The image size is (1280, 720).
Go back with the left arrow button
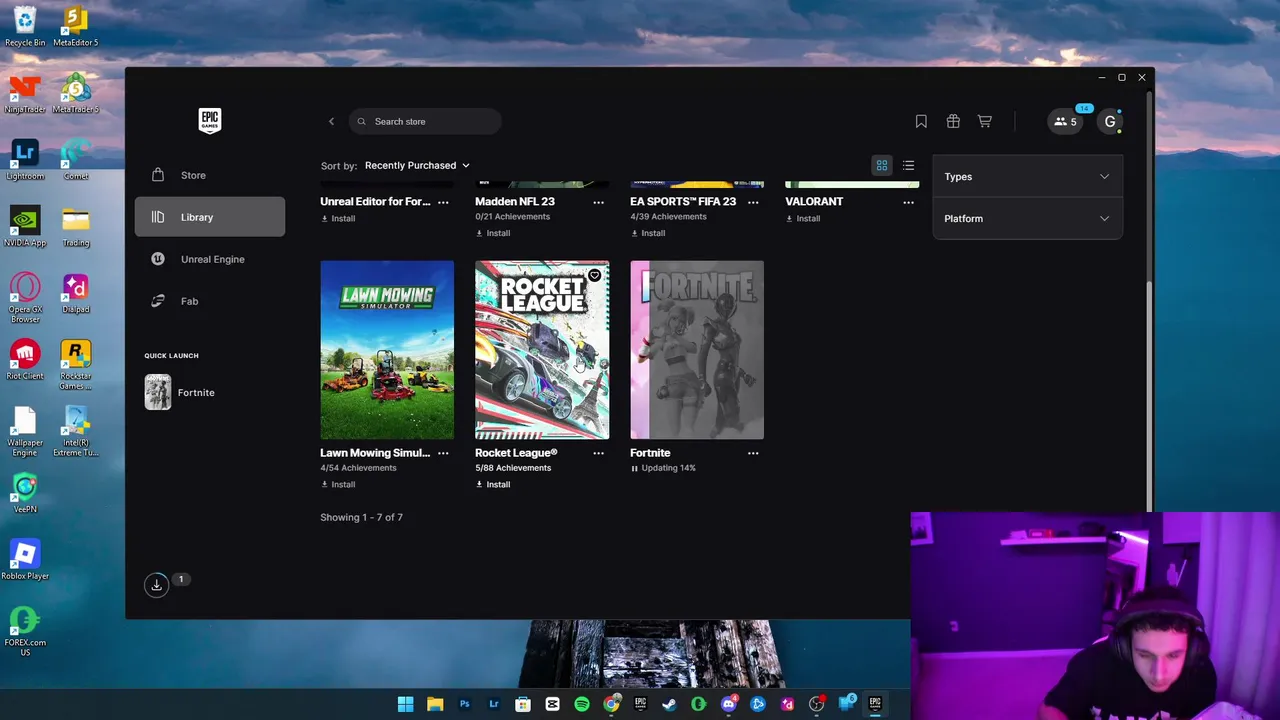pos(332,121)
